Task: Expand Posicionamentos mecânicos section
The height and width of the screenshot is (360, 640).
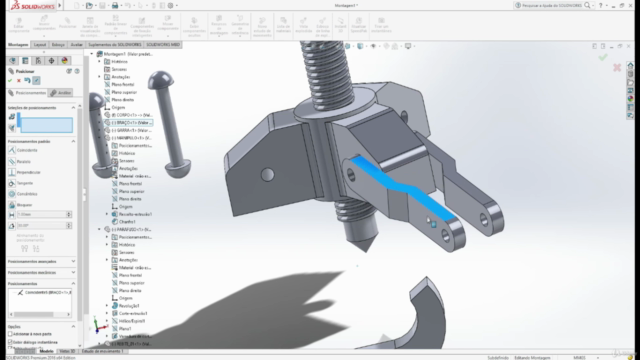Action: tap(73, 272)
